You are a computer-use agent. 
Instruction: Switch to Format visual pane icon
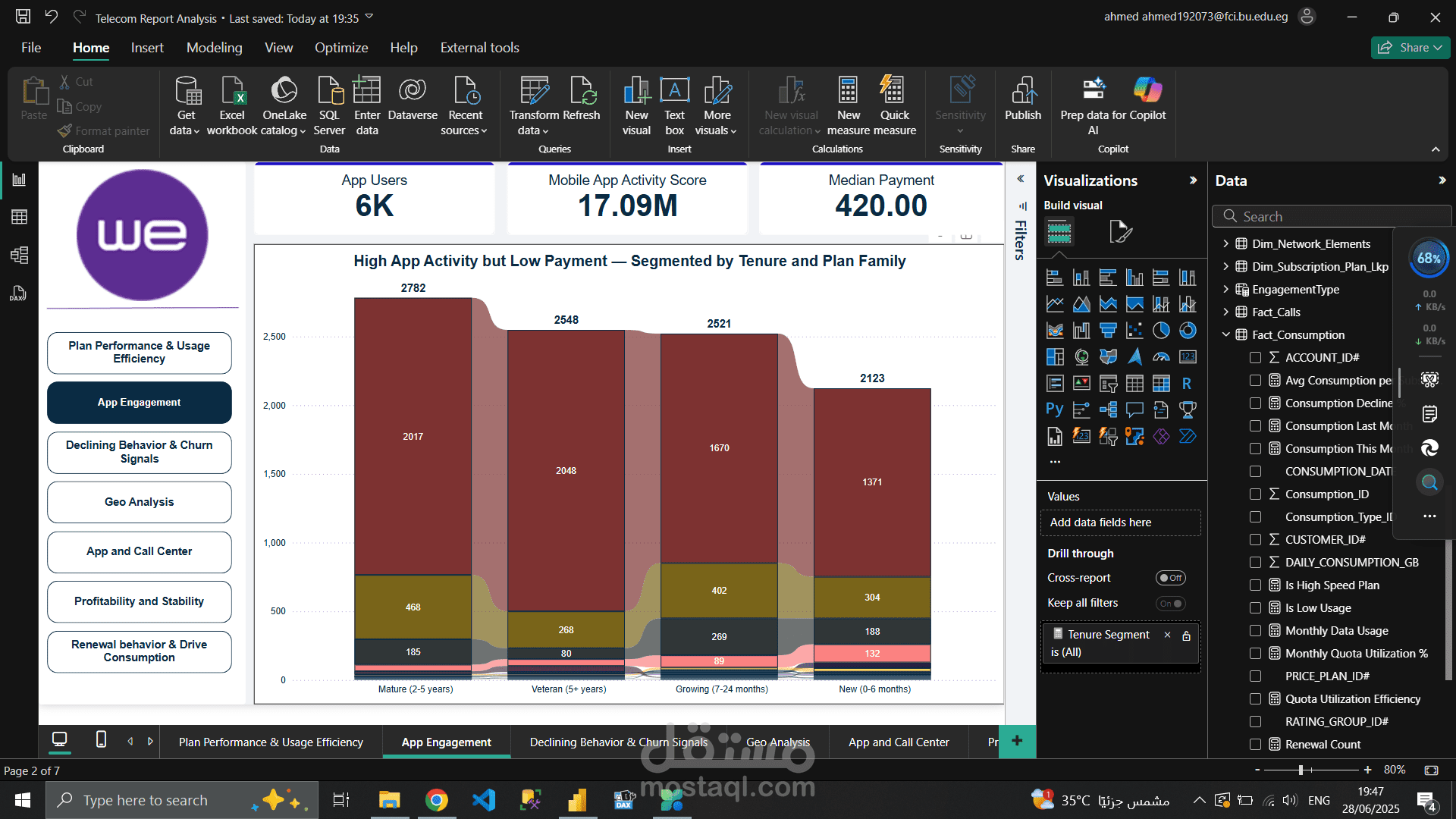click(x=1120, y=231)
